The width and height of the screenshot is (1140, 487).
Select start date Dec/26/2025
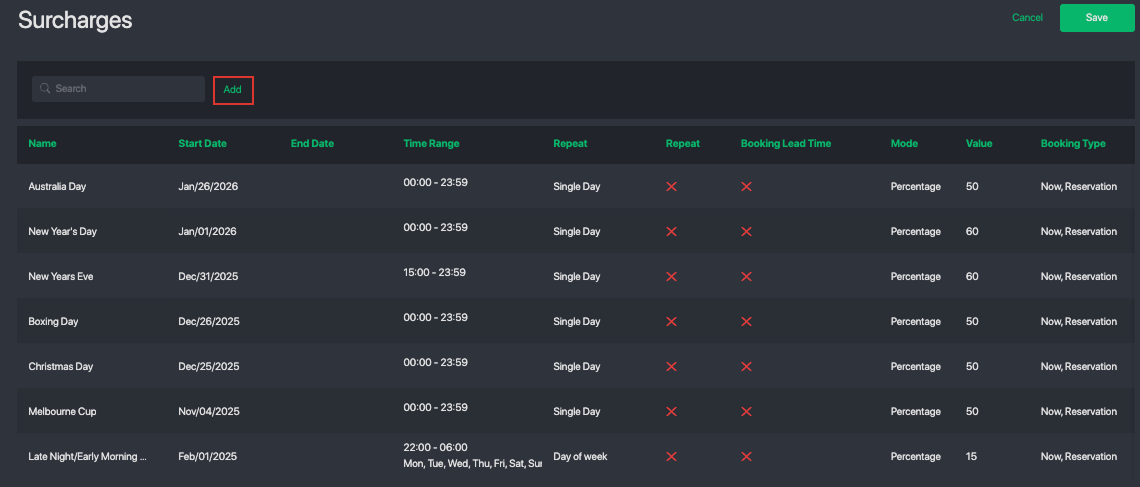(209, 321)
